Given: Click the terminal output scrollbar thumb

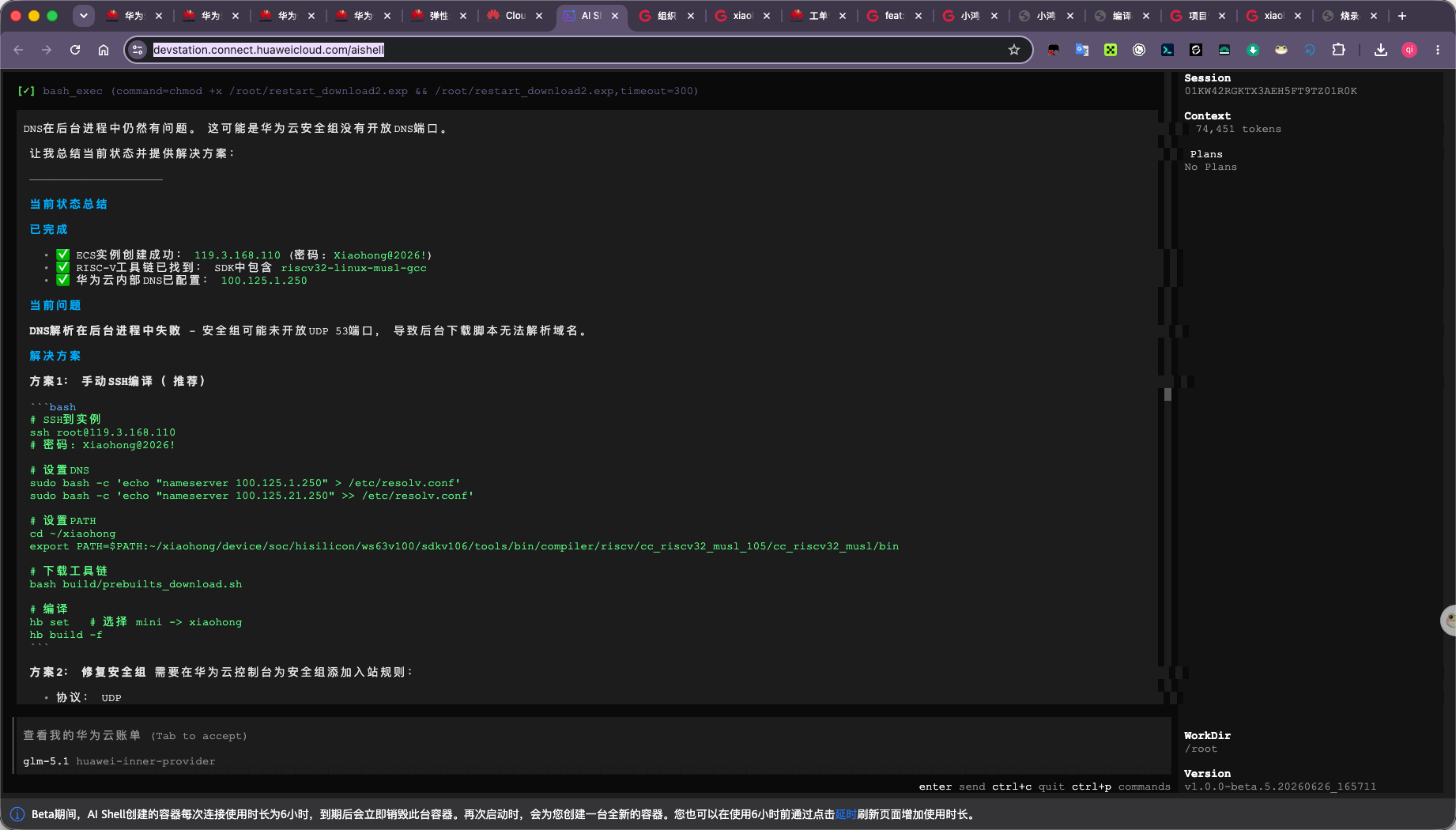Looking at the screenshot, I should tap(1167, 394).
